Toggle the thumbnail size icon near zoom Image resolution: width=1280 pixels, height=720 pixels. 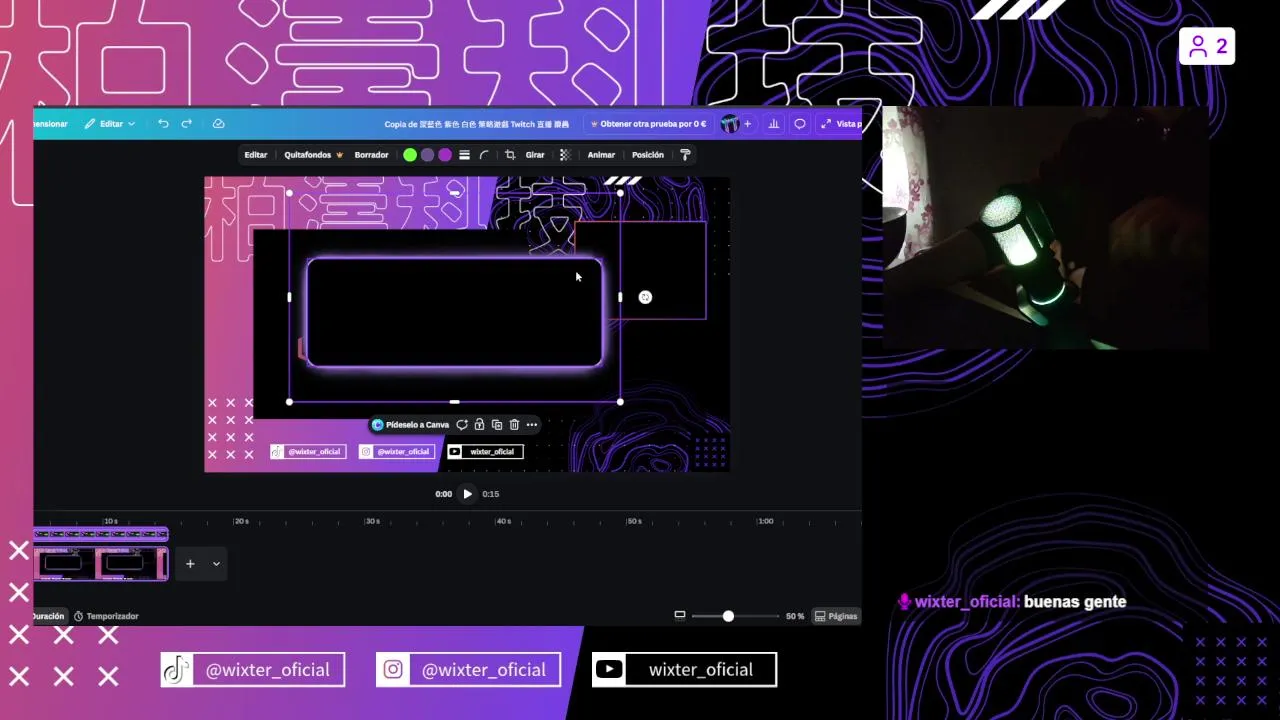(x=680, y=615)
